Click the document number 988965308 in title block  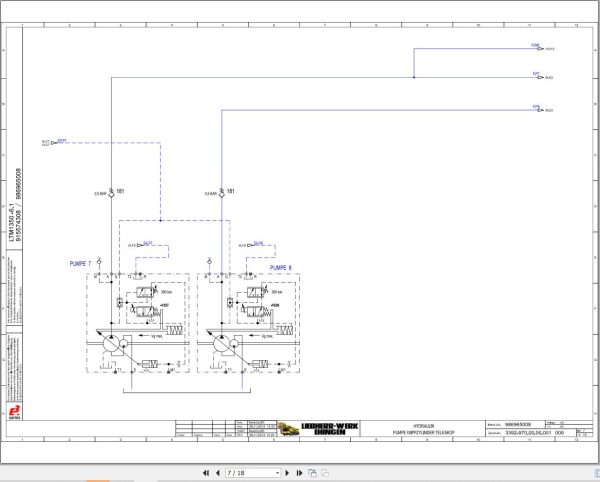518,425
